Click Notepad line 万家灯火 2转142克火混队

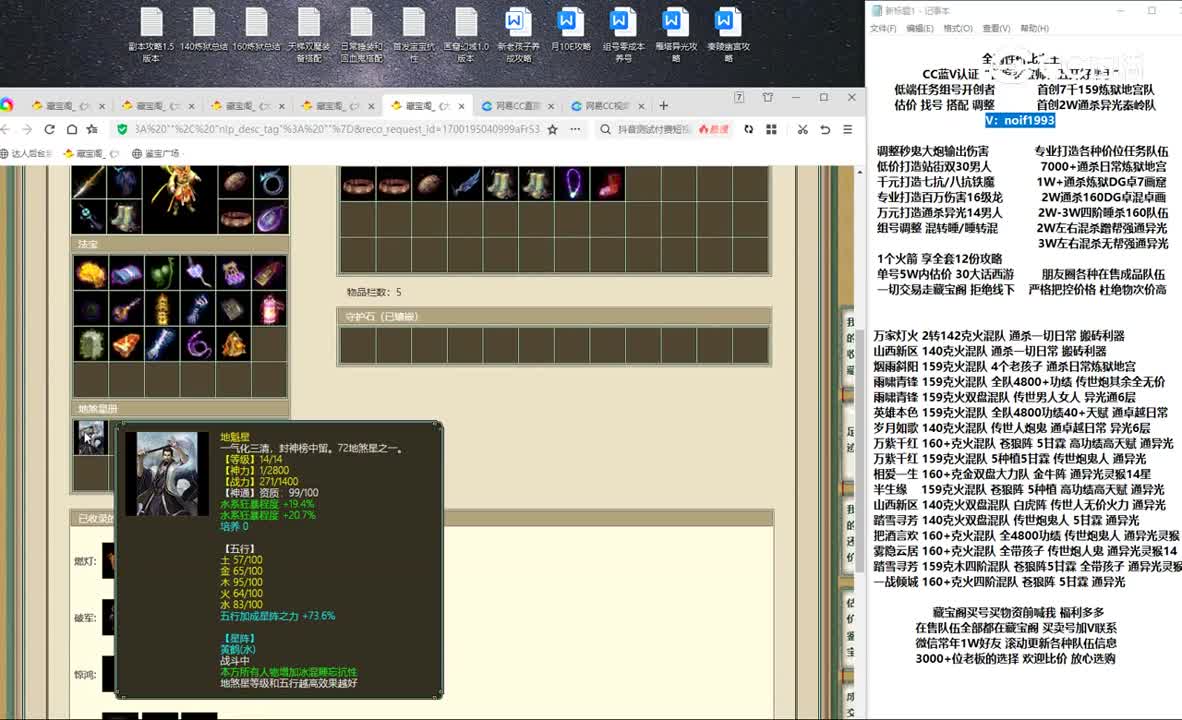pos(998,335)
